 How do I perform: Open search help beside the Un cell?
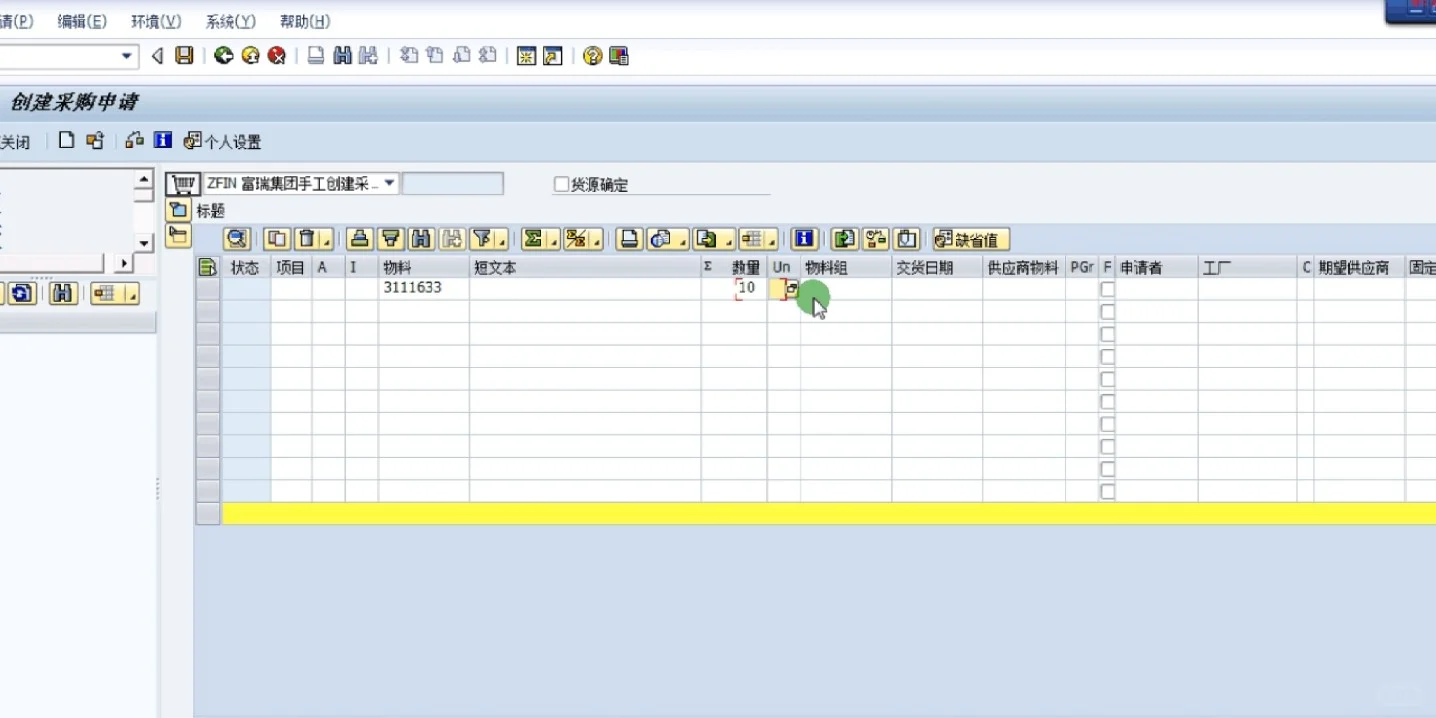click(x=792, y=288)
